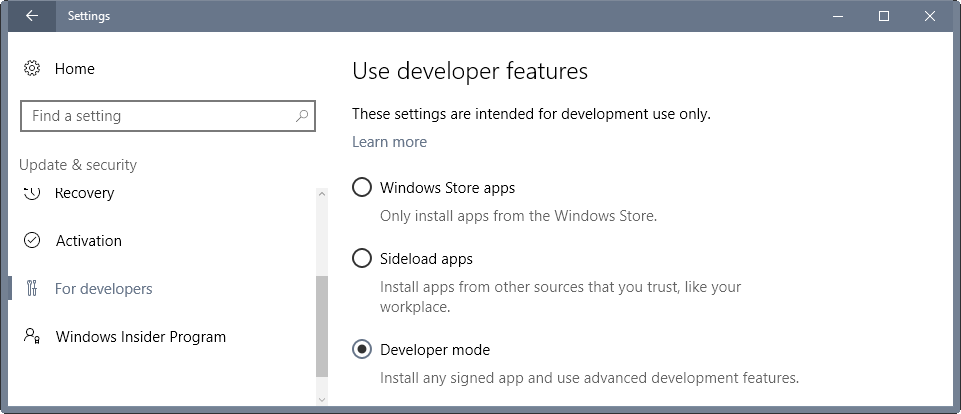Open the Learn more link
961x414 pixels.
click(389, 142)
